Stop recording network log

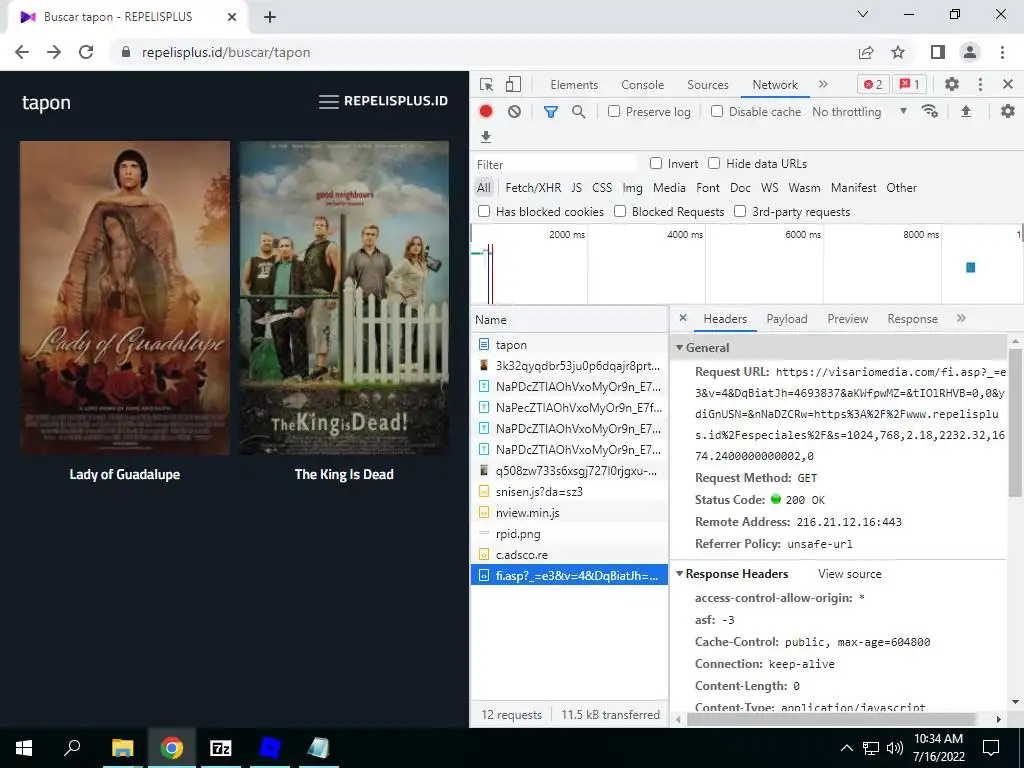486,112
